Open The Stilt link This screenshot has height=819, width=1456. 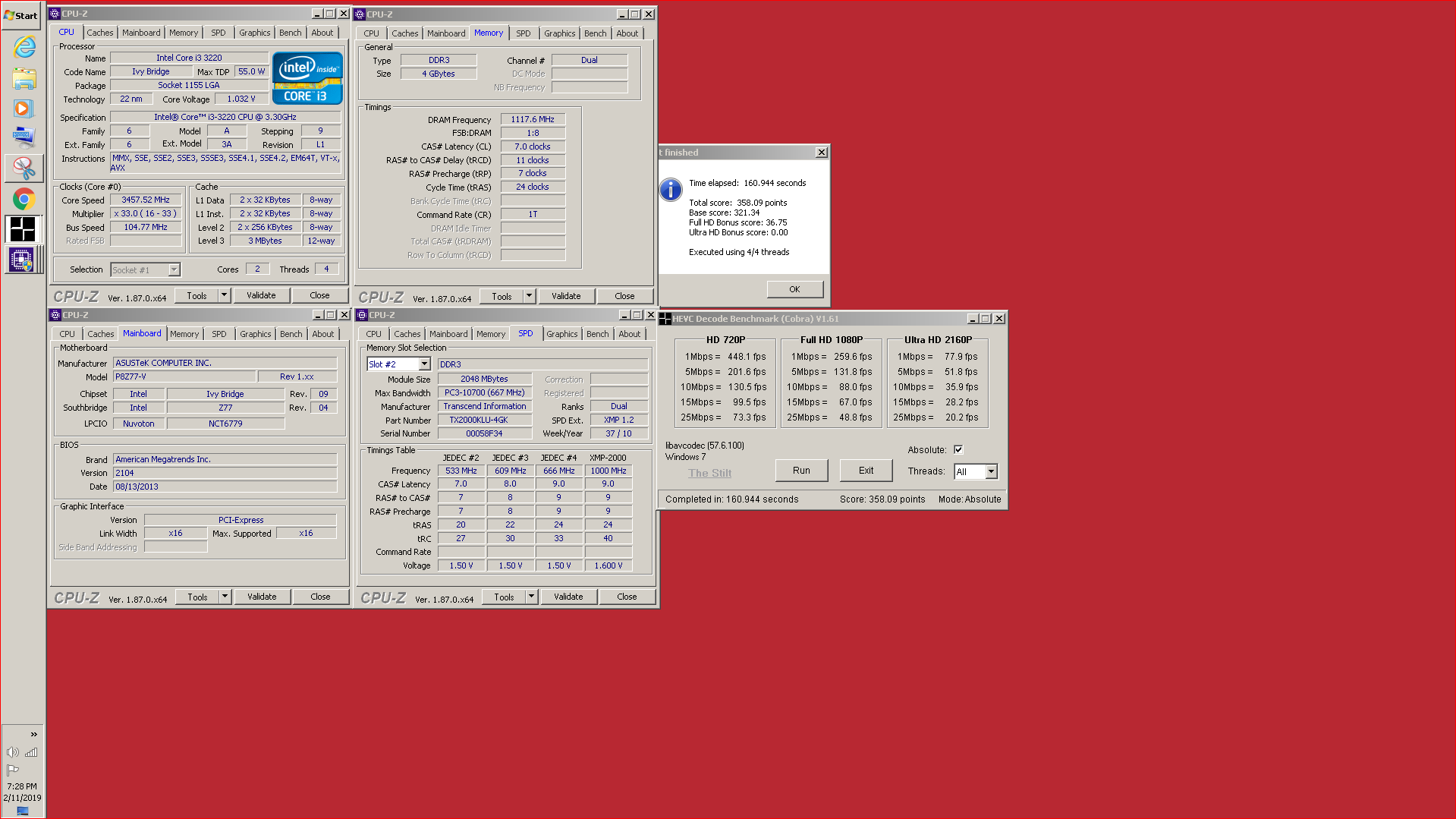[x=709, y=473]
